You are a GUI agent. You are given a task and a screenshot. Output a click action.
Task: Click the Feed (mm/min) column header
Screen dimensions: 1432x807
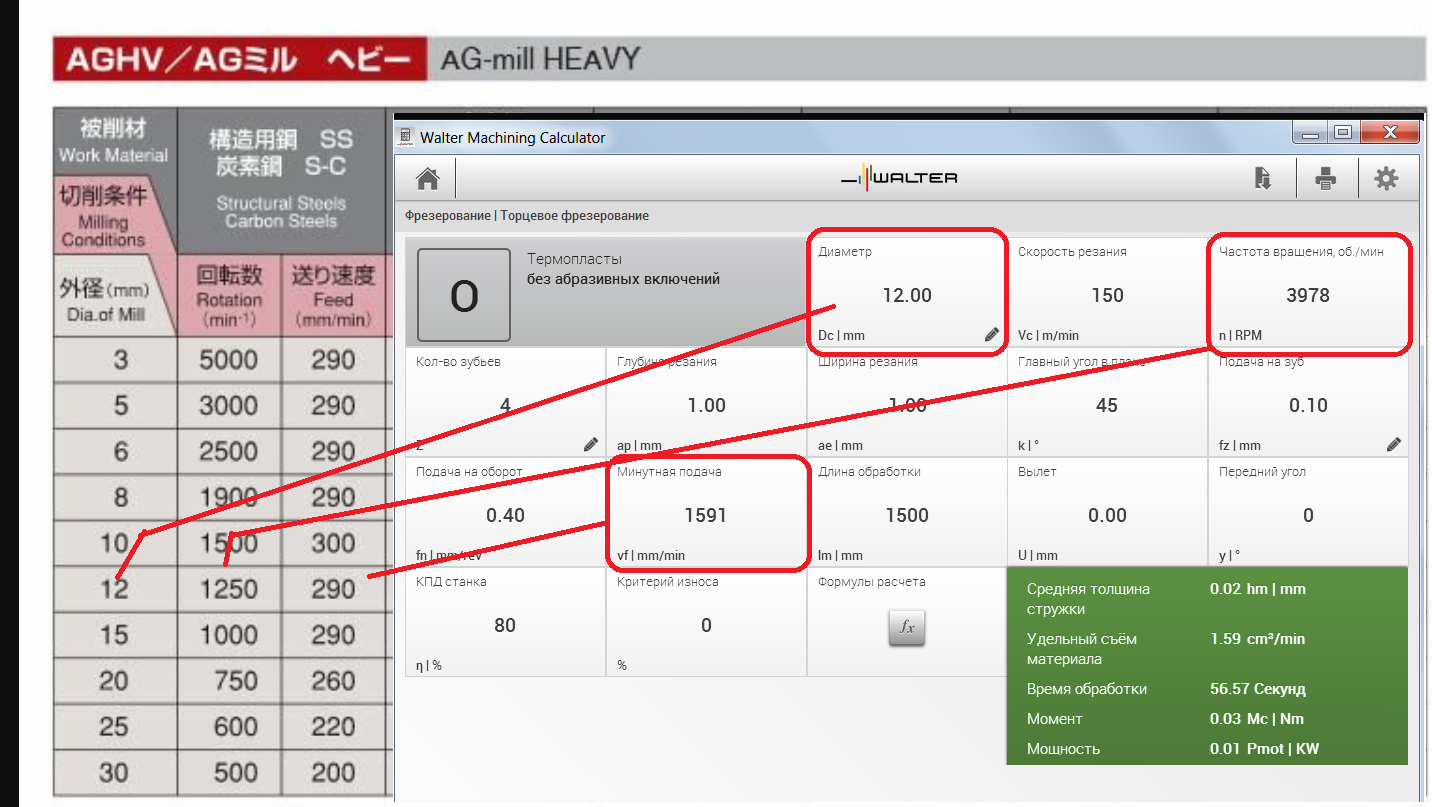pos(333,296)
